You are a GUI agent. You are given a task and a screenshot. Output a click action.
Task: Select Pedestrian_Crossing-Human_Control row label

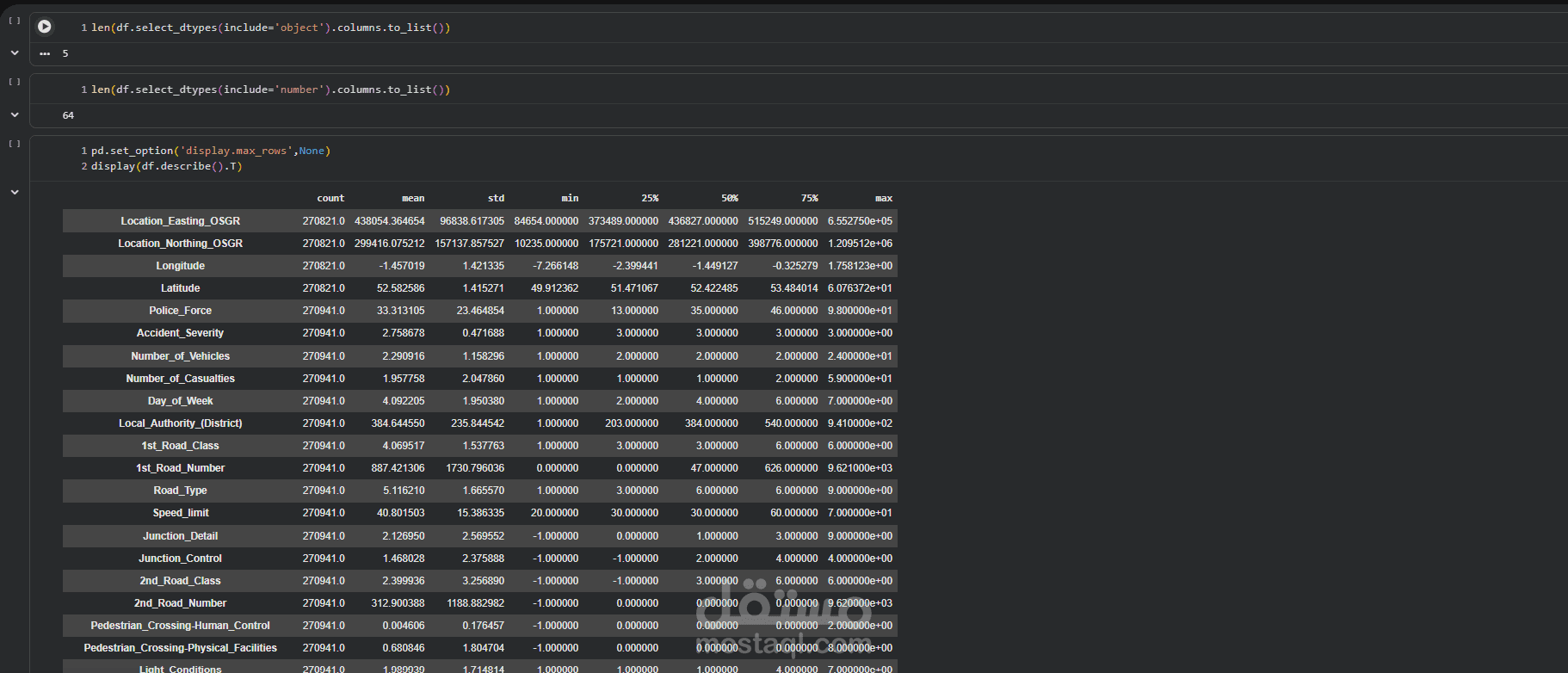click(180, 626)
